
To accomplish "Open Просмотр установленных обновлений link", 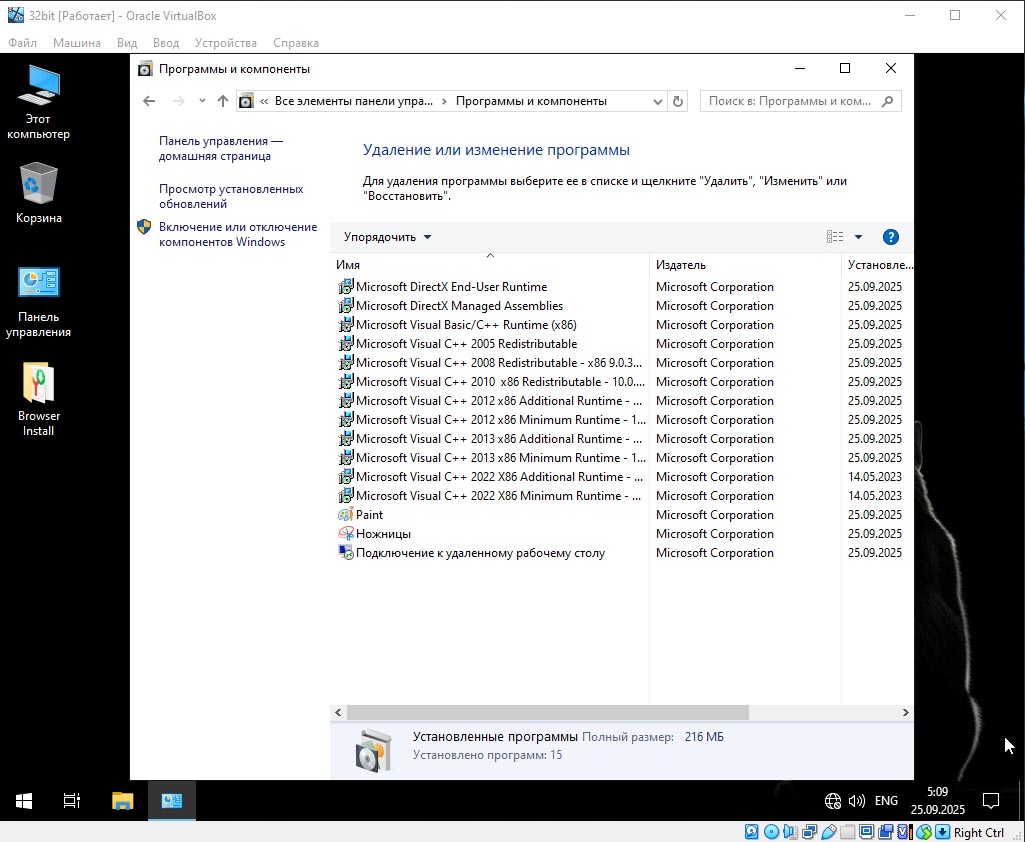I will click(x=230, y=196).
